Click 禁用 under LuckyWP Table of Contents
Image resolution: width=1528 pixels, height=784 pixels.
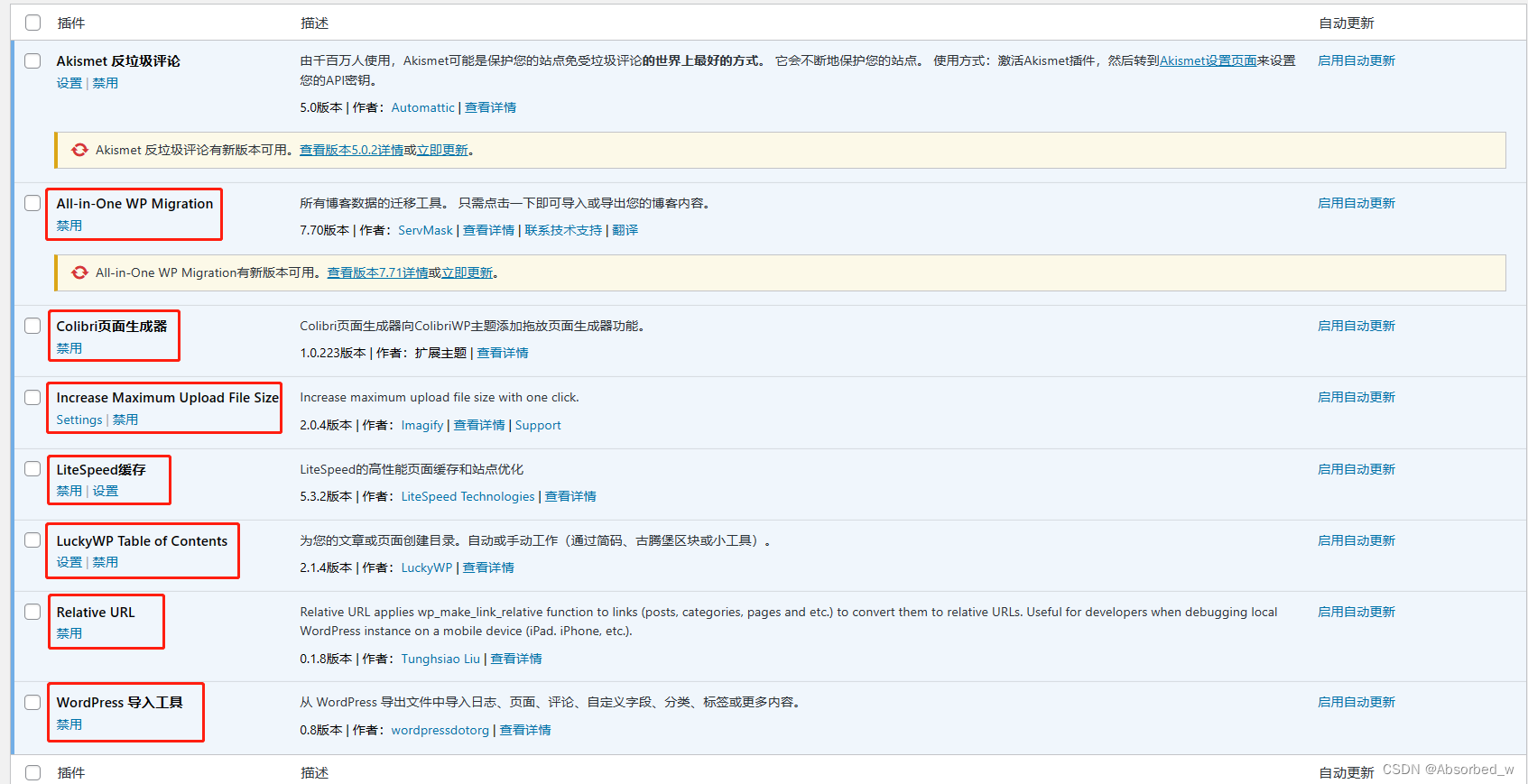(106, 562)
